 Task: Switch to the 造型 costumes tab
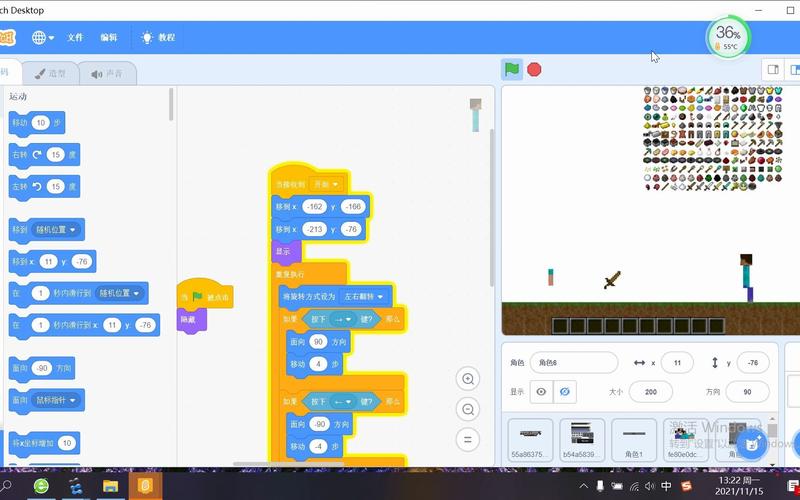(51, 73)
